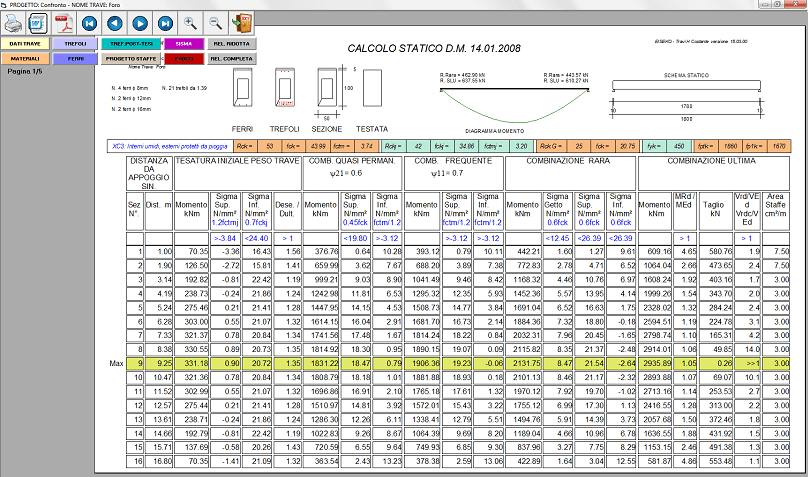Click the highlighted Max moment '331.18'
The height and width of the screenshot is (477, 808).
192,363
